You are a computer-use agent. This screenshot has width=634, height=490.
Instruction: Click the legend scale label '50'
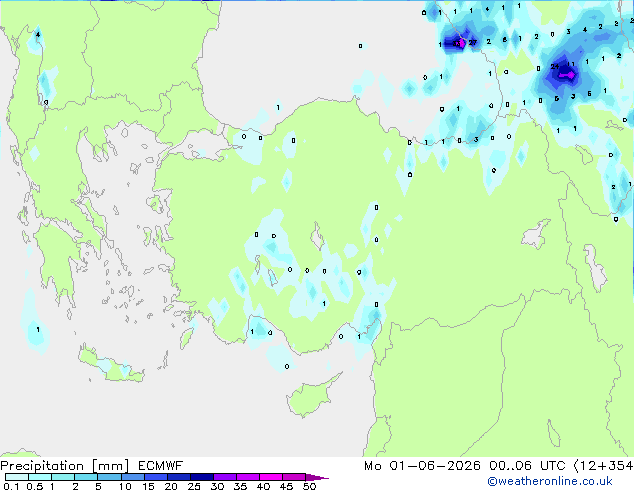pyautogui.click(x=309, y=486)
